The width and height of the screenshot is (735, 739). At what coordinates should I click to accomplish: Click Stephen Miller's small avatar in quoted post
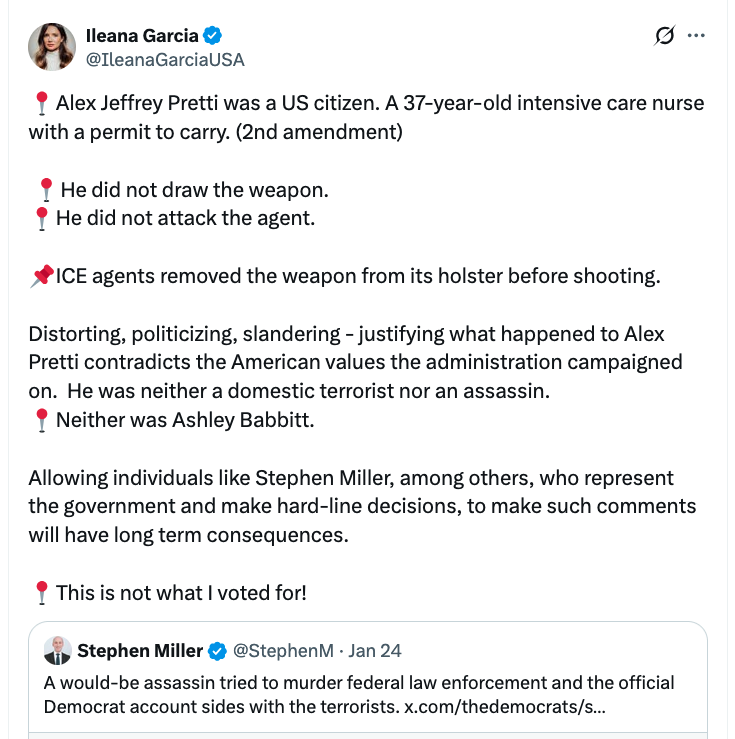click(x=57, y=650)
